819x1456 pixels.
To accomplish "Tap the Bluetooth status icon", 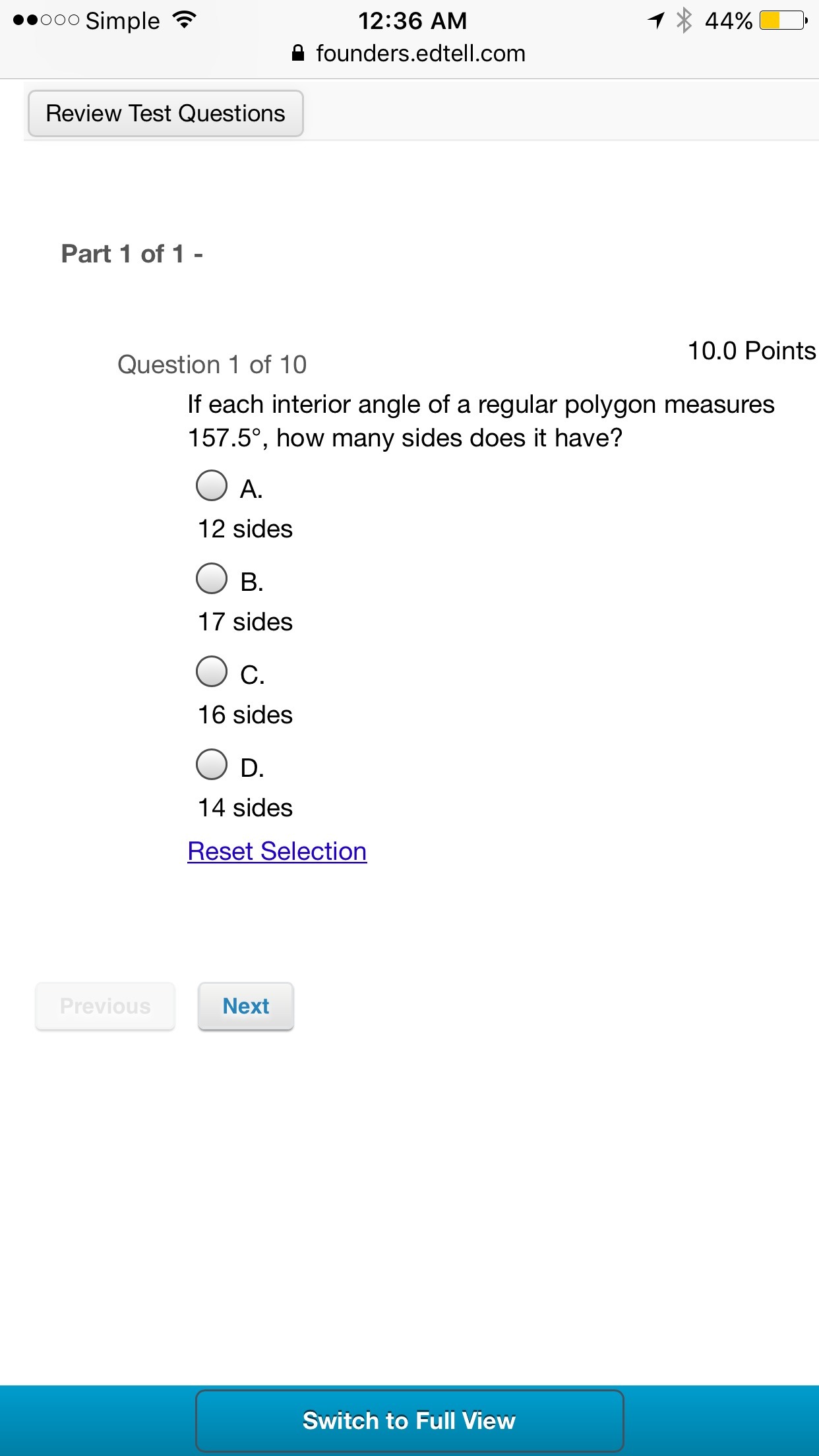I will (684, 20).
